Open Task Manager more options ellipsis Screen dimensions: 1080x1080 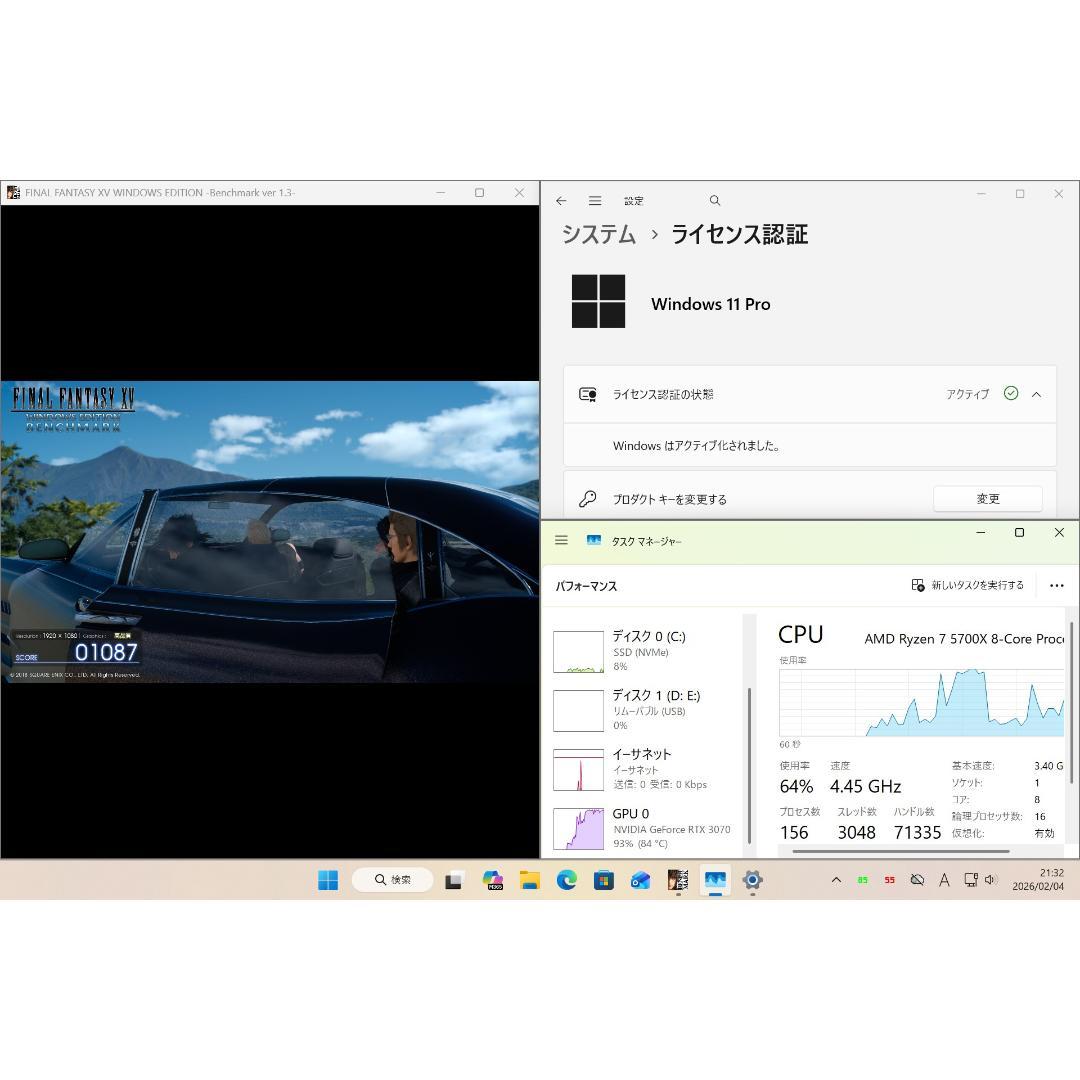click(1057, 585)
